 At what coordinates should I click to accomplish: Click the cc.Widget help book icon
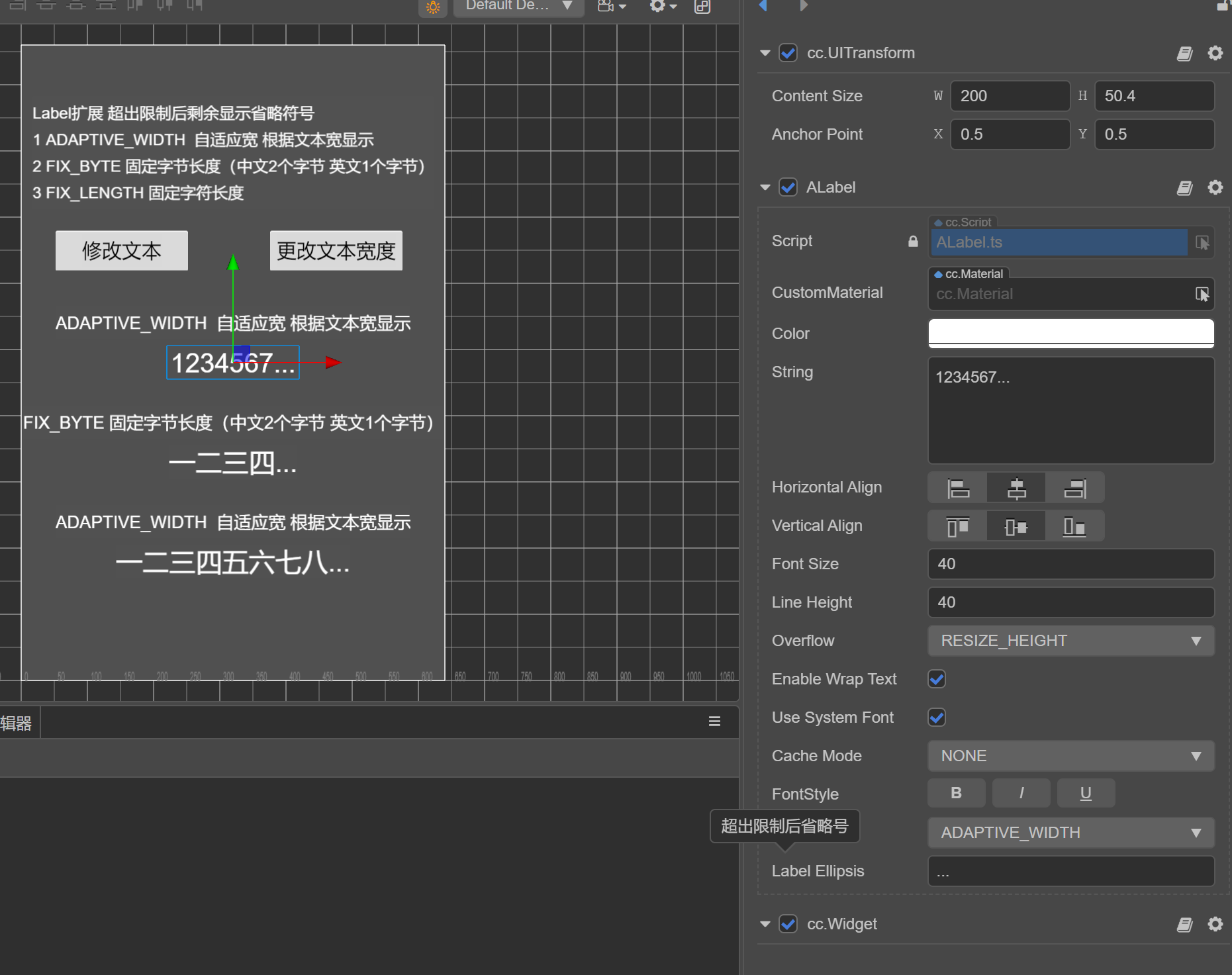pyautogui.click(x=1184, y=925)
